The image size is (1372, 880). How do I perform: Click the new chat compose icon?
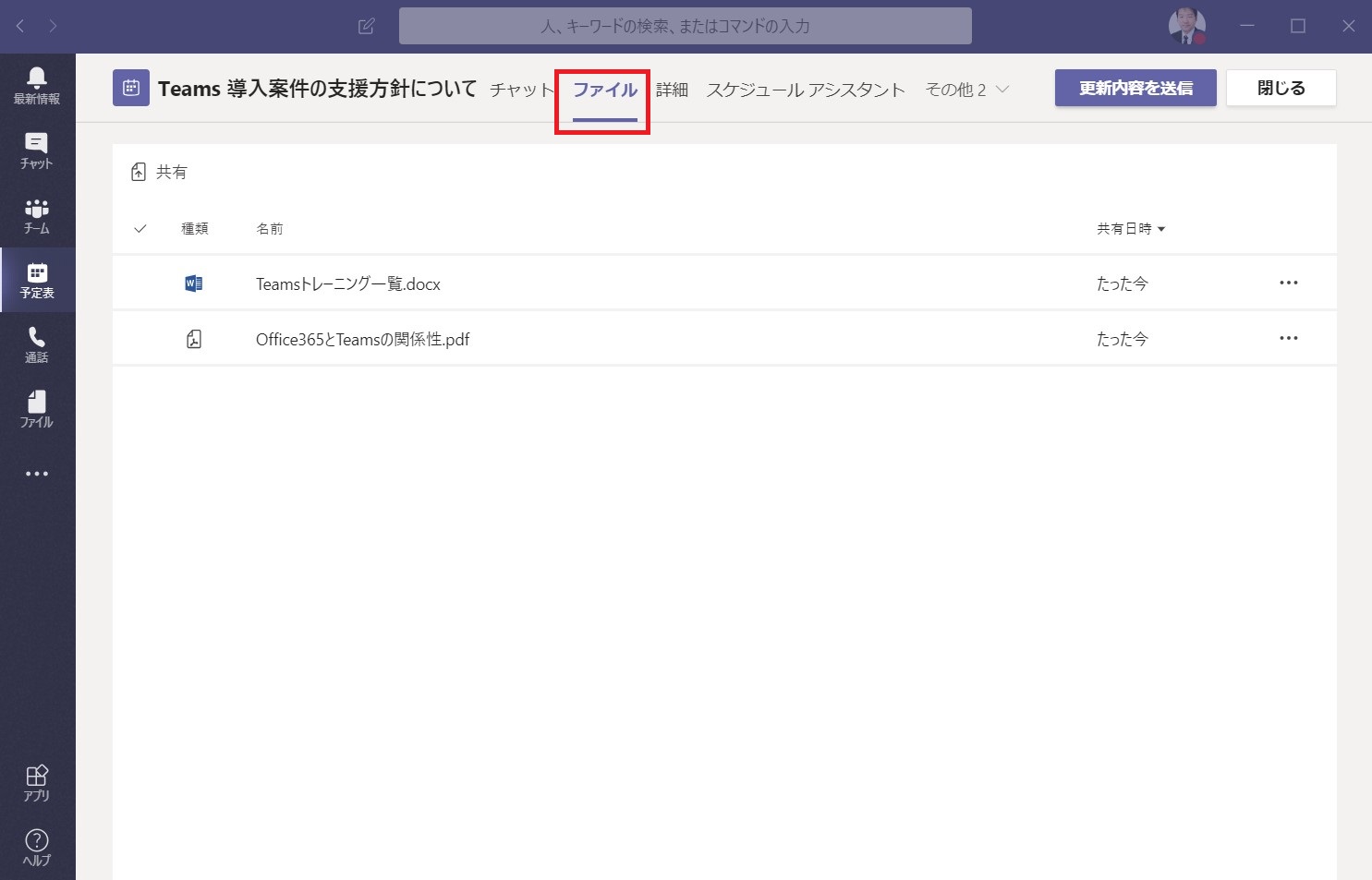tap(366, 26)
